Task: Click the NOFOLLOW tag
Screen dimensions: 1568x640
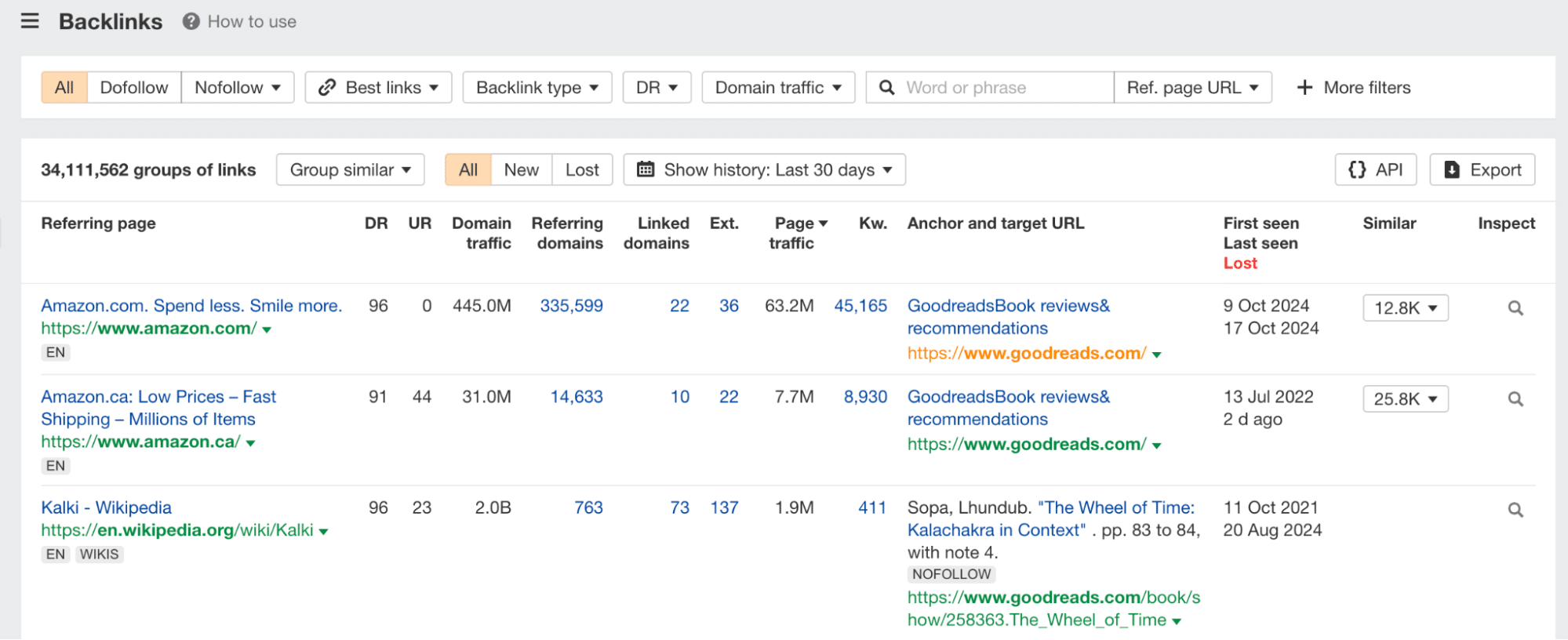Action: pos(951,574)
